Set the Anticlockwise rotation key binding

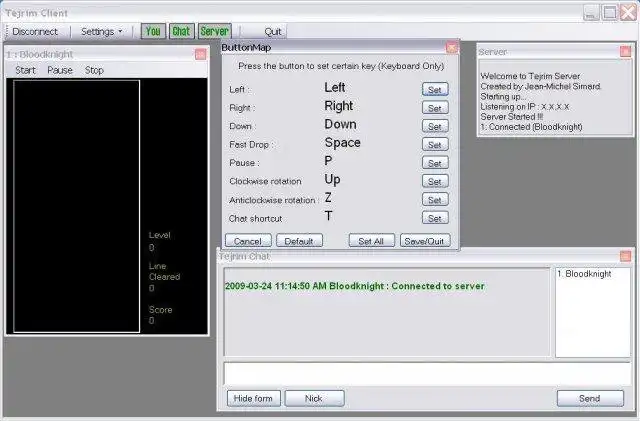(435, 199)
